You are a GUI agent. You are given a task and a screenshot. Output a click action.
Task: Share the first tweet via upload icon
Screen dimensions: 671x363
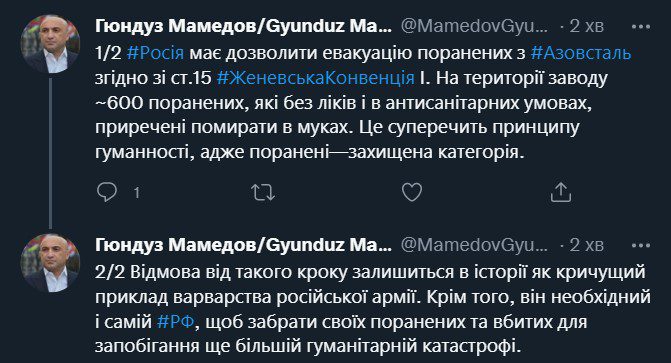coord(561,192)
